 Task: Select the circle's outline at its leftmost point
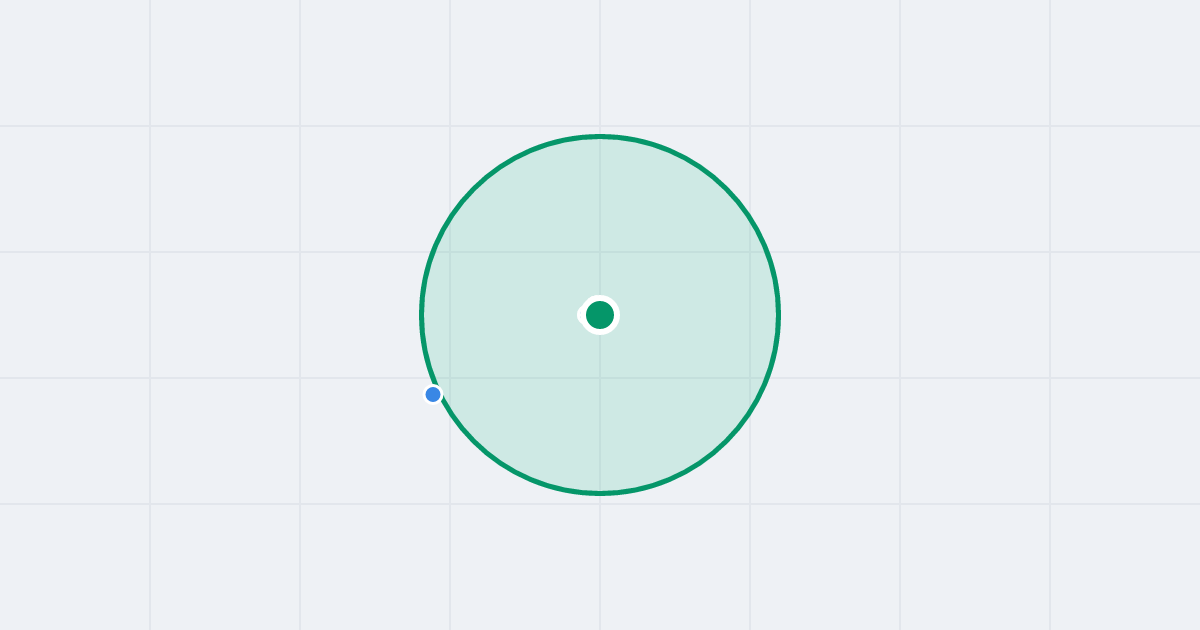[422, 315]
